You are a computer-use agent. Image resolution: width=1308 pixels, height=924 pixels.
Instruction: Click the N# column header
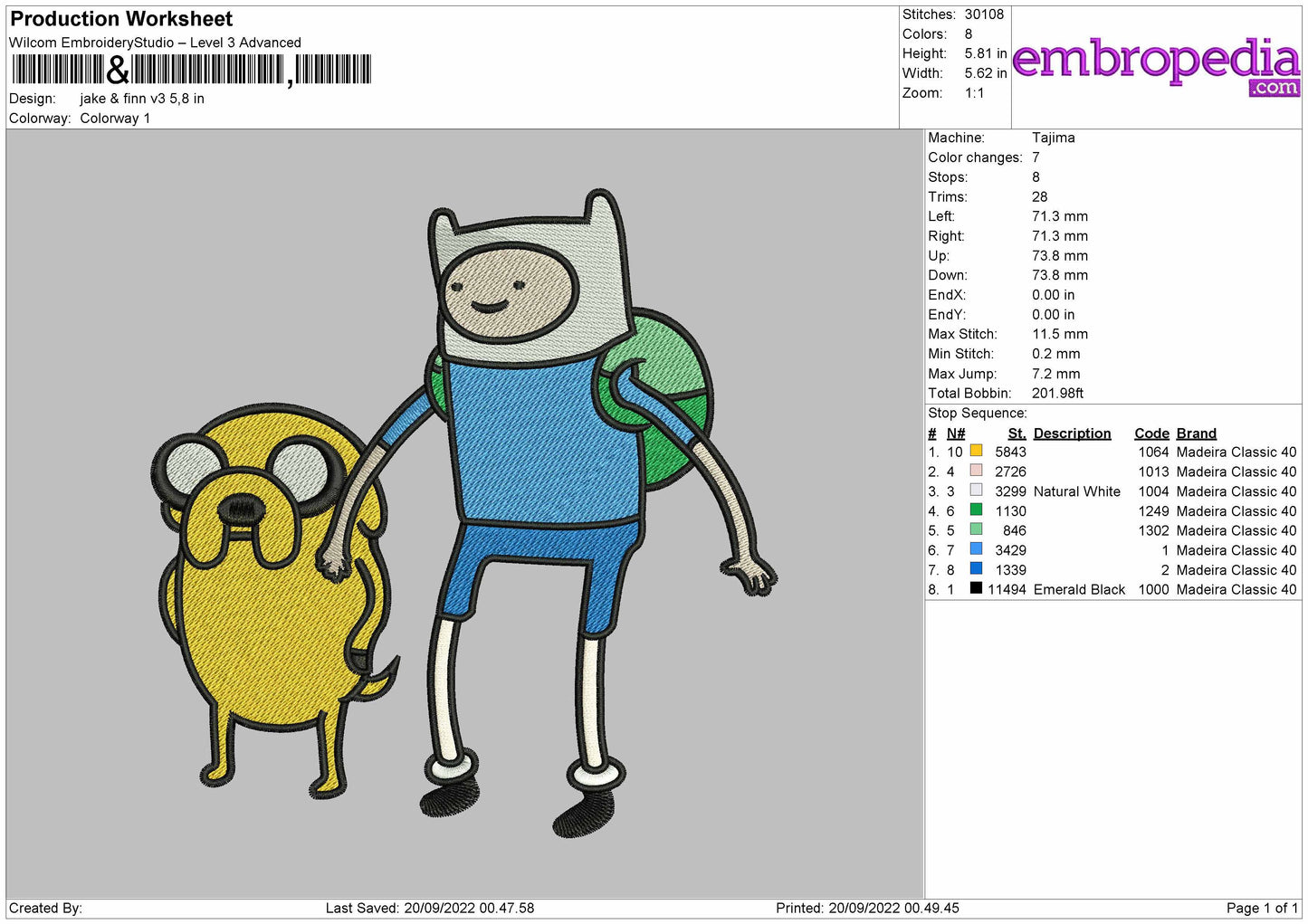coord(956,433)
